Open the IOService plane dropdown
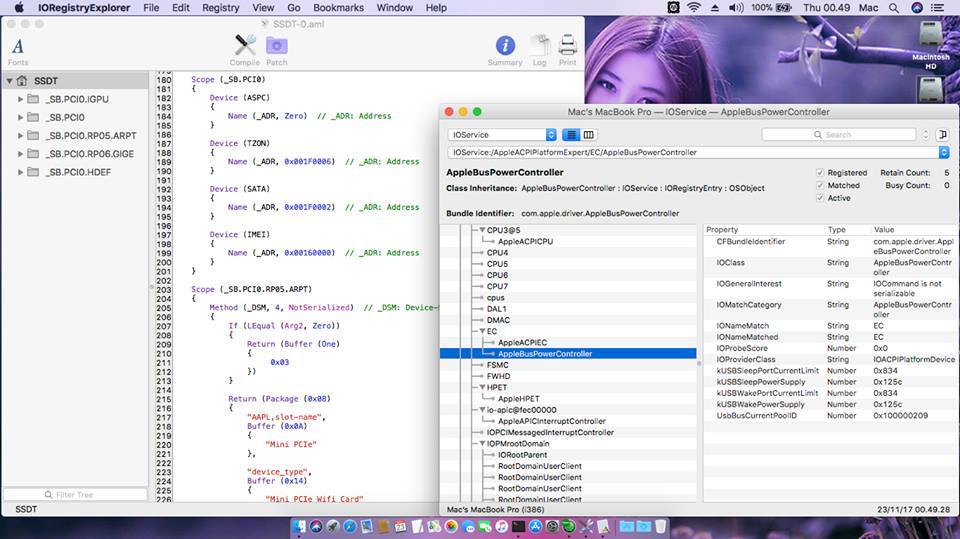The image size is (960, 539). tap(502, 135)
